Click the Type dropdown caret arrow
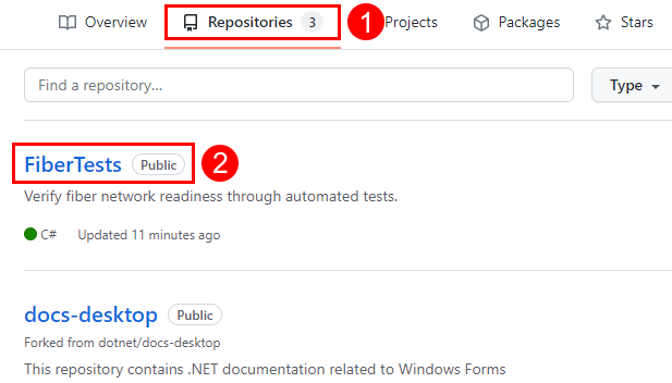Screen dimensions: 672x383 (655, 87)
